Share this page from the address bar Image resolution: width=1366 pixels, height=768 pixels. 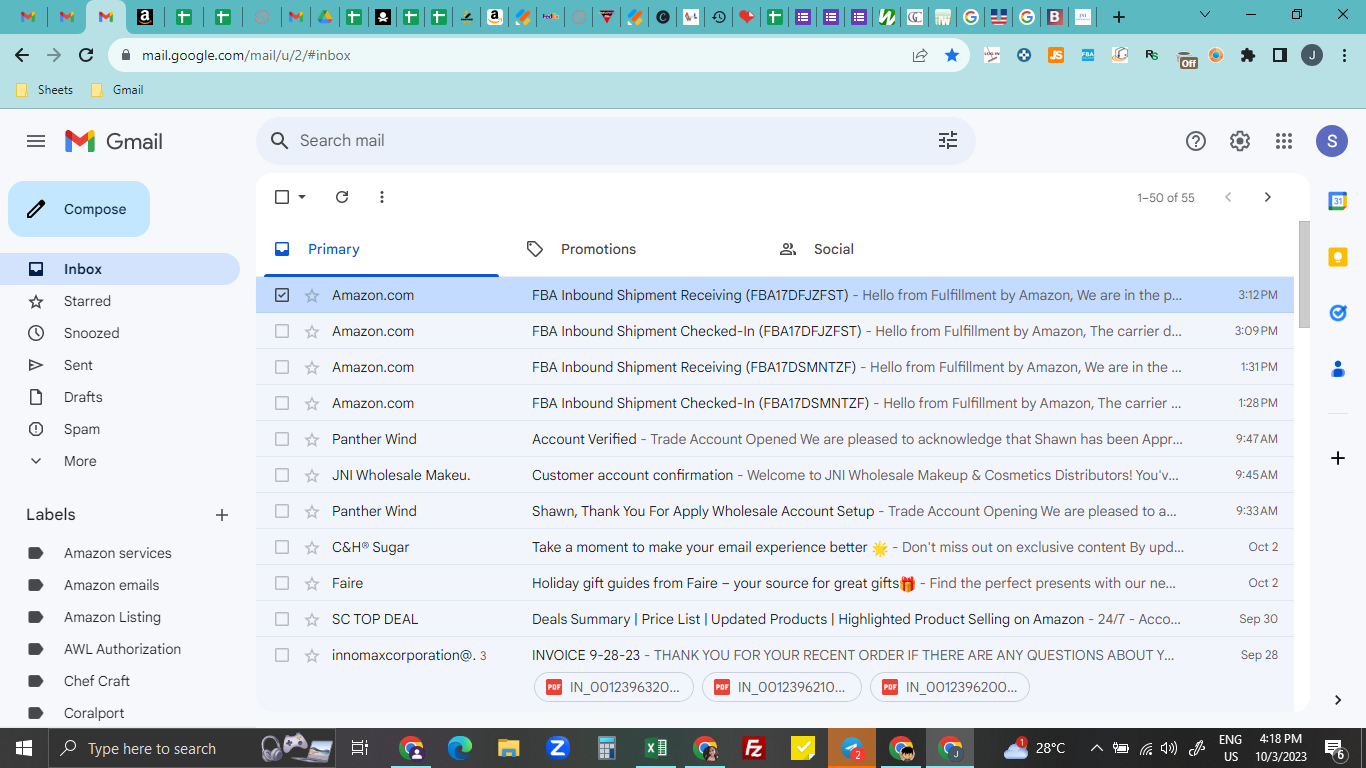click(x=920, y=56)
